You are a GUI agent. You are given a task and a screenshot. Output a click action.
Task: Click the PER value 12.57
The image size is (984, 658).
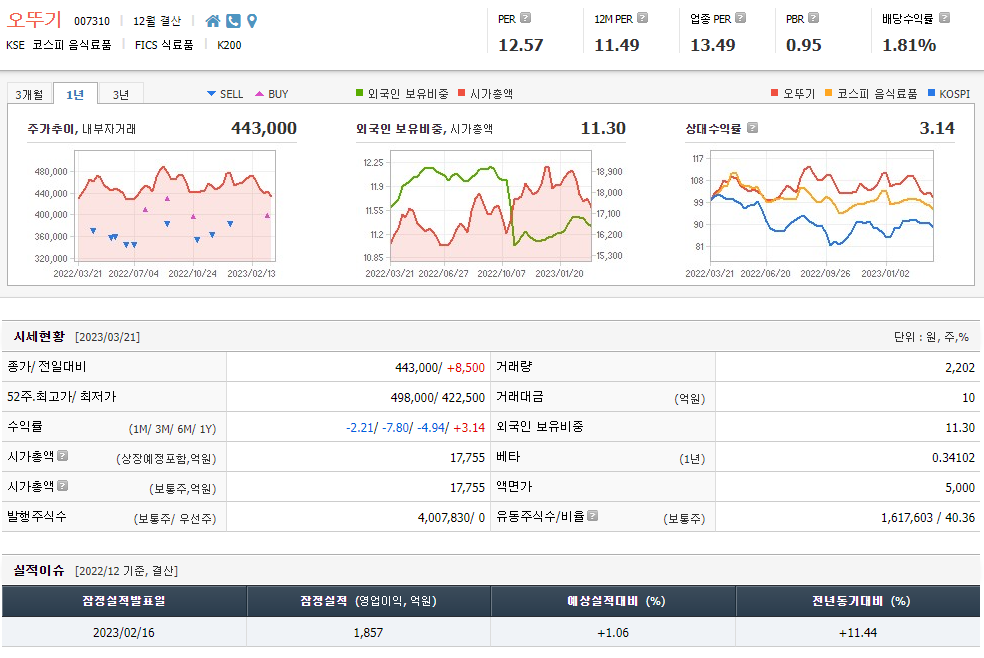click(521, 45)
